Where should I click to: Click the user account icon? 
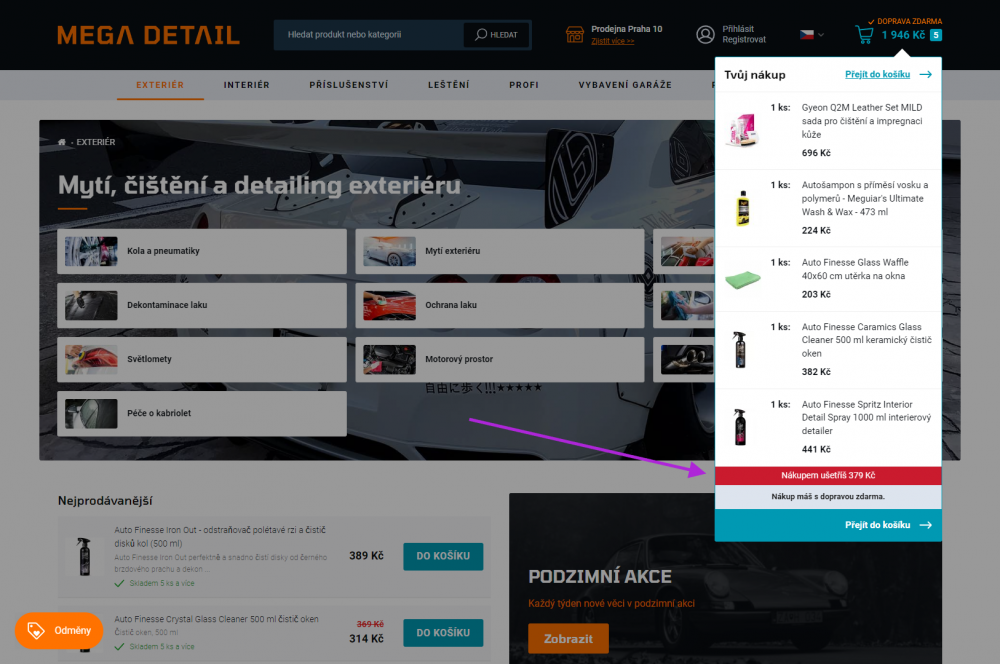pyautogui.click(x=705, y=34)
